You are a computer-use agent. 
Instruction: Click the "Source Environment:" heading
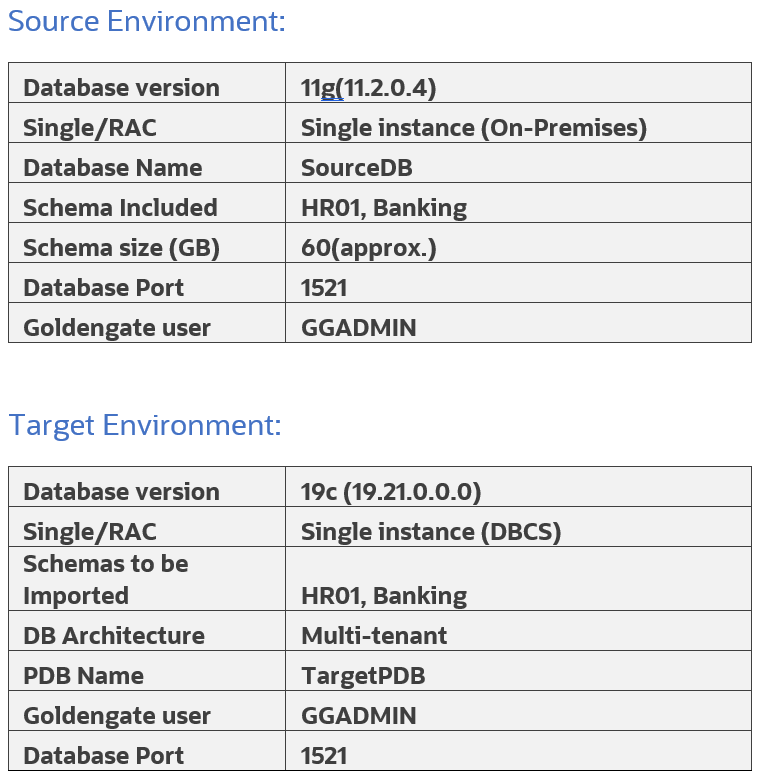coord(146,21)
